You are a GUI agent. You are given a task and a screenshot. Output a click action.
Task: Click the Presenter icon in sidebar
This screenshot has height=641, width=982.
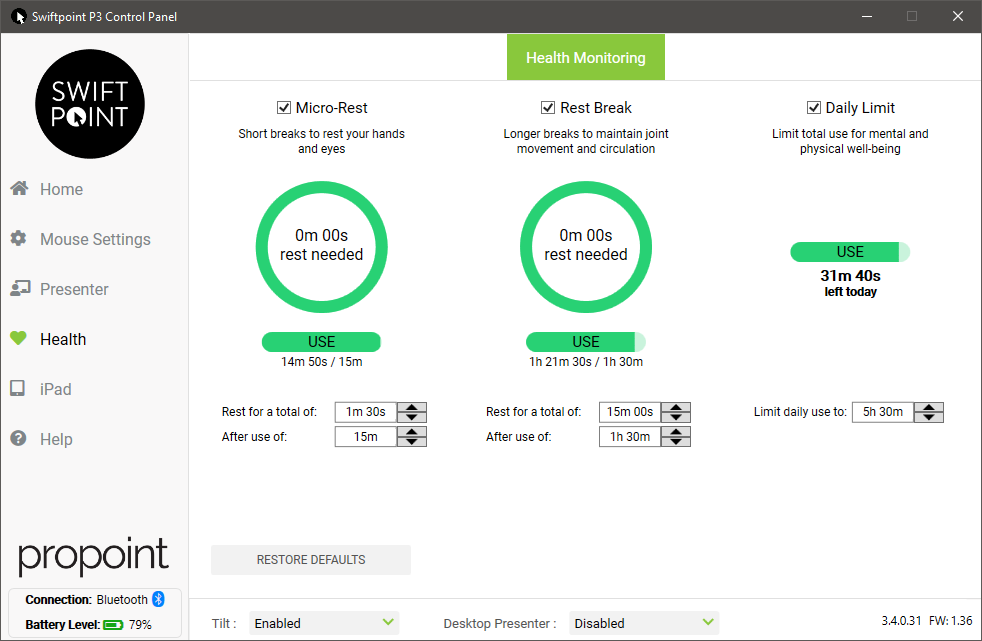[x=19, y=288]
